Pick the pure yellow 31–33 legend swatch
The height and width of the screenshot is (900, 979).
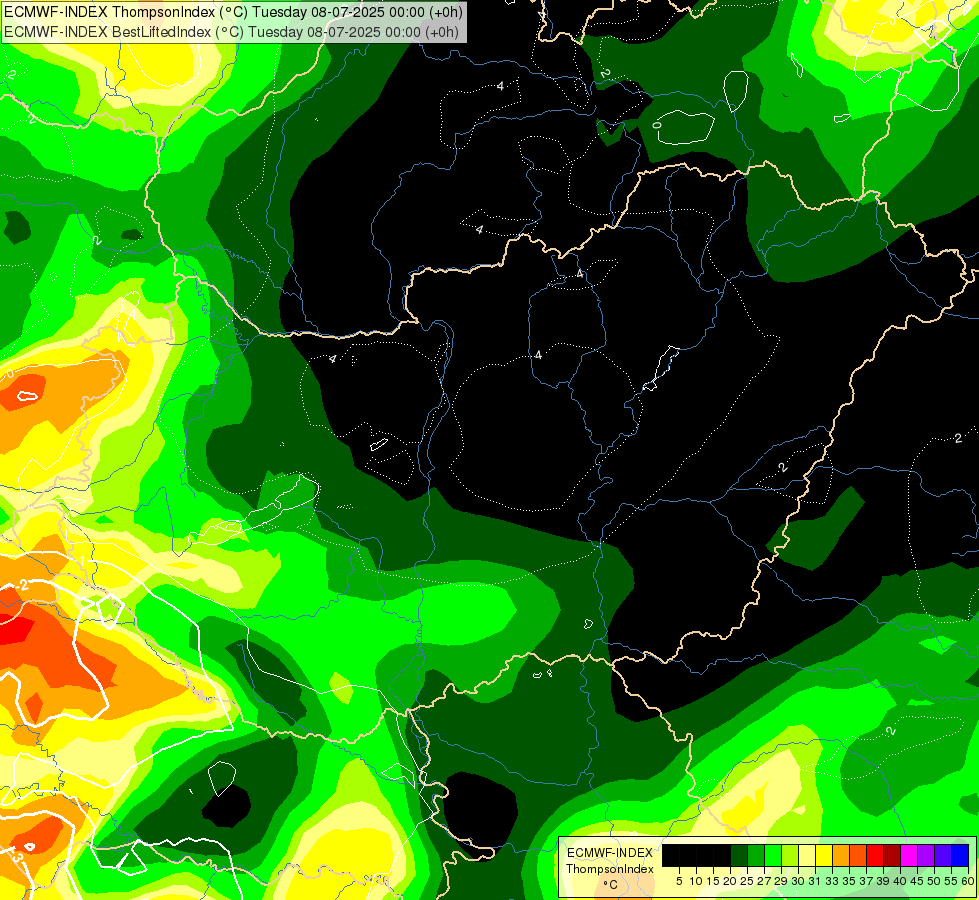pyautogui.click(x=824, y=855)
